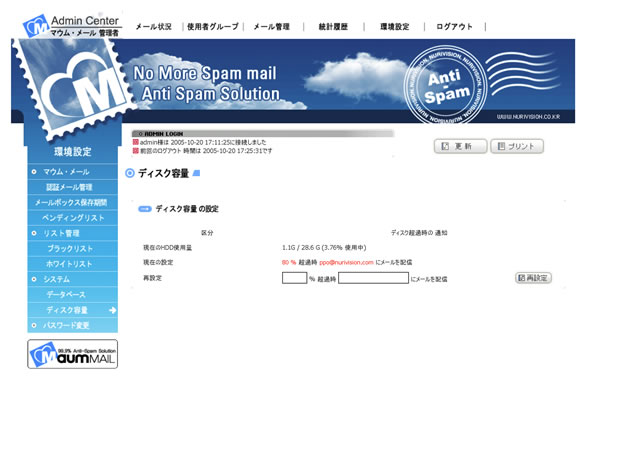Click the プリント print button
Image resolution: width=640 pixels, height=452 pixels.
point(517,146)
